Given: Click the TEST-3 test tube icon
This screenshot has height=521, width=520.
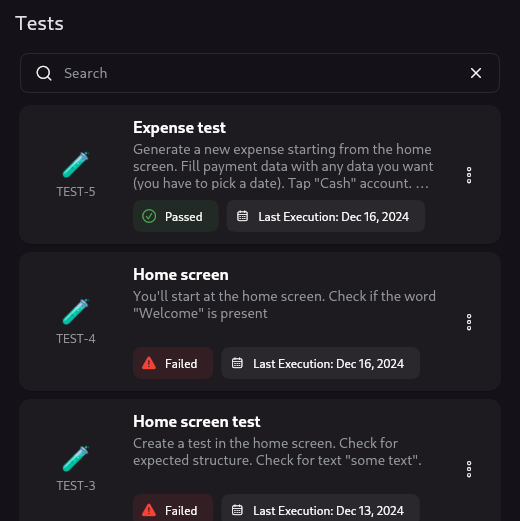Looking at the screenshot, I should 76,458.
